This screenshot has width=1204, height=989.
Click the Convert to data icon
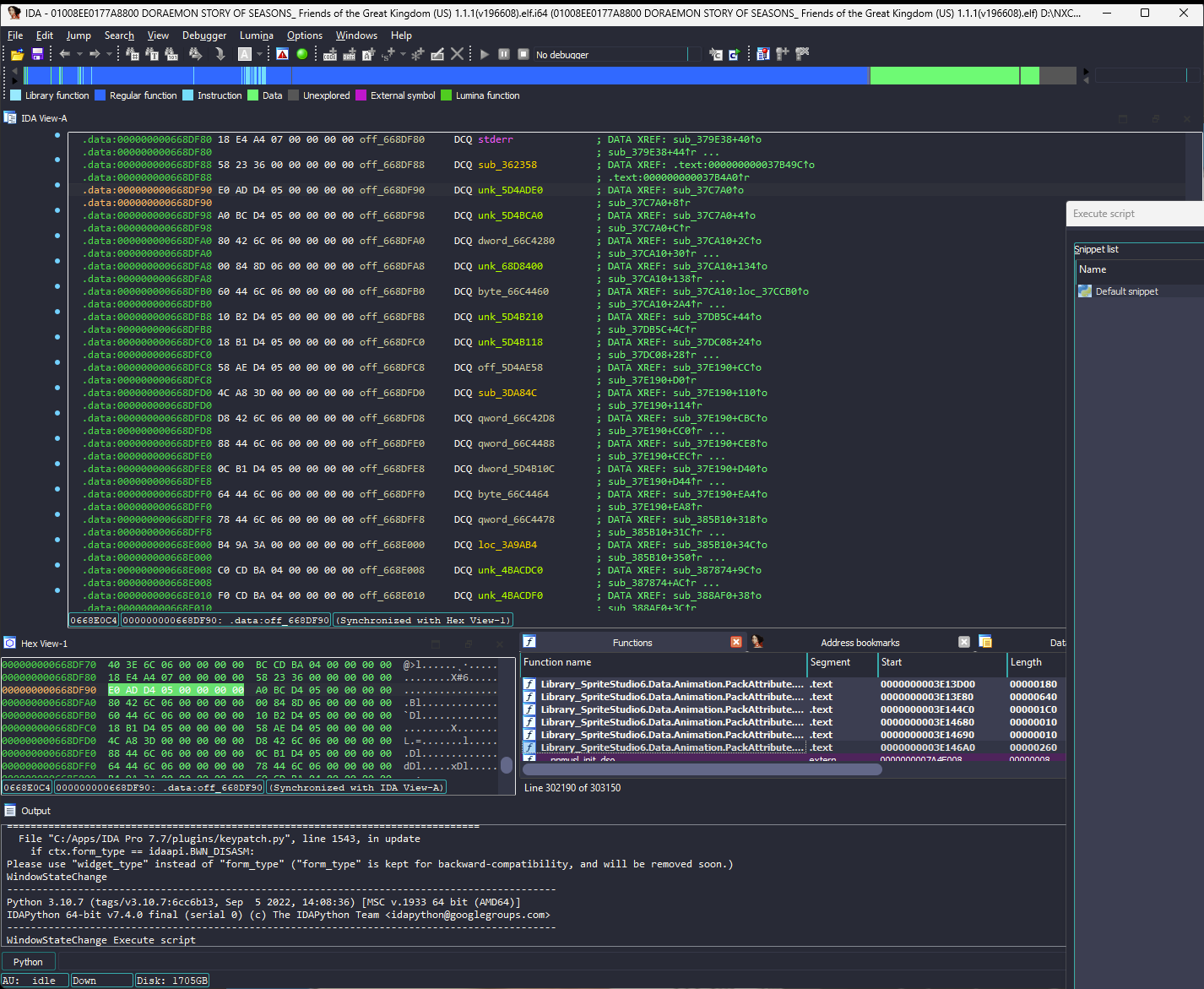349,54
